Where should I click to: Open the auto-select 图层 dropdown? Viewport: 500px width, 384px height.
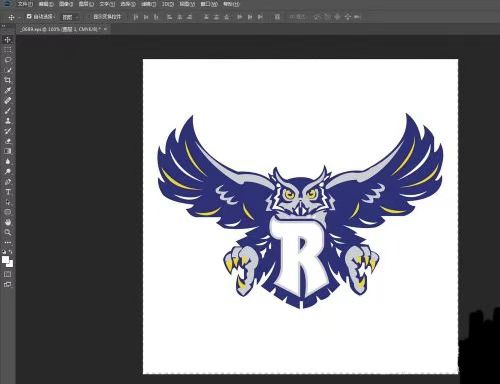(71, 17)
